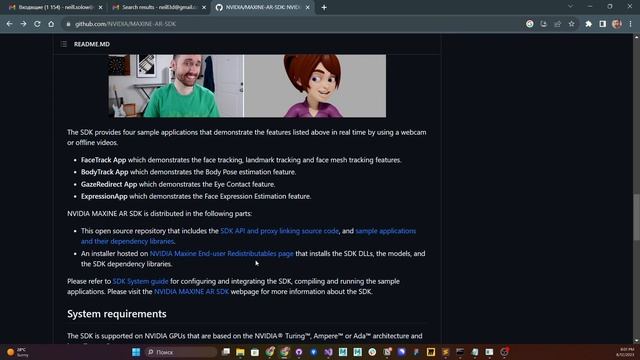The width and height of the screenshot is (640, 360).
Task: Reload the GitHub page
Action: pyautogui.click(x=37, y=24)
